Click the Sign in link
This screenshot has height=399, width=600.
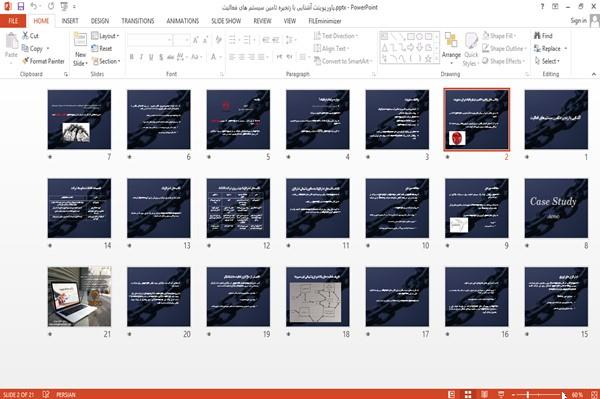578,21
